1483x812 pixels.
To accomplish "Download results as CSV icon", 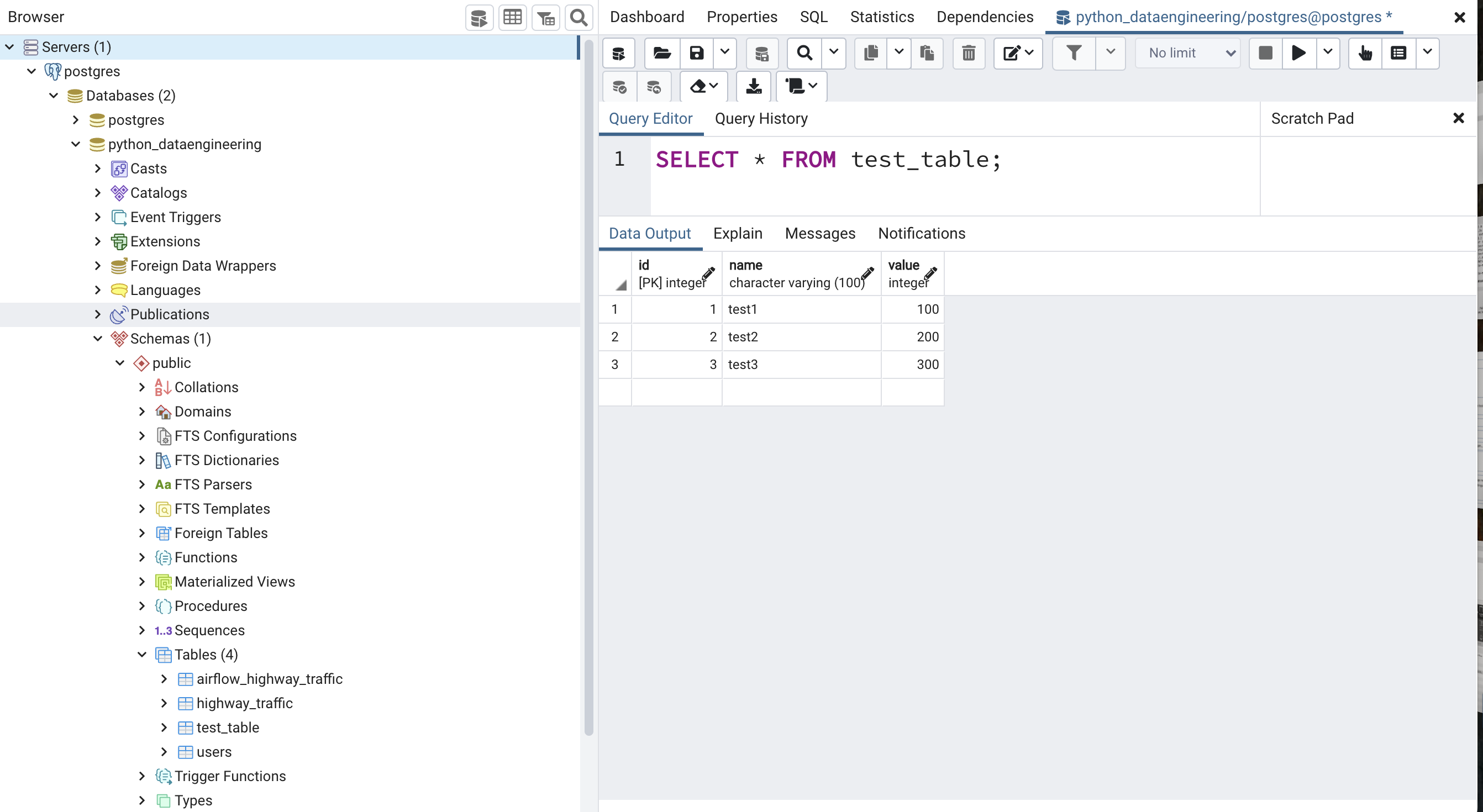I will tap(754, 86).
